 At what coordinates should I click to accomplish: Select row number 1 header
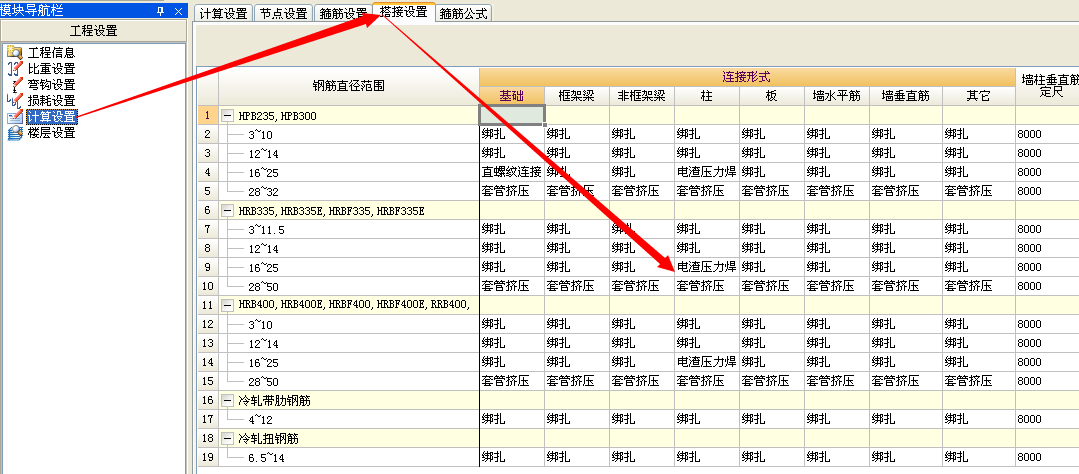(x=208, y=116)
